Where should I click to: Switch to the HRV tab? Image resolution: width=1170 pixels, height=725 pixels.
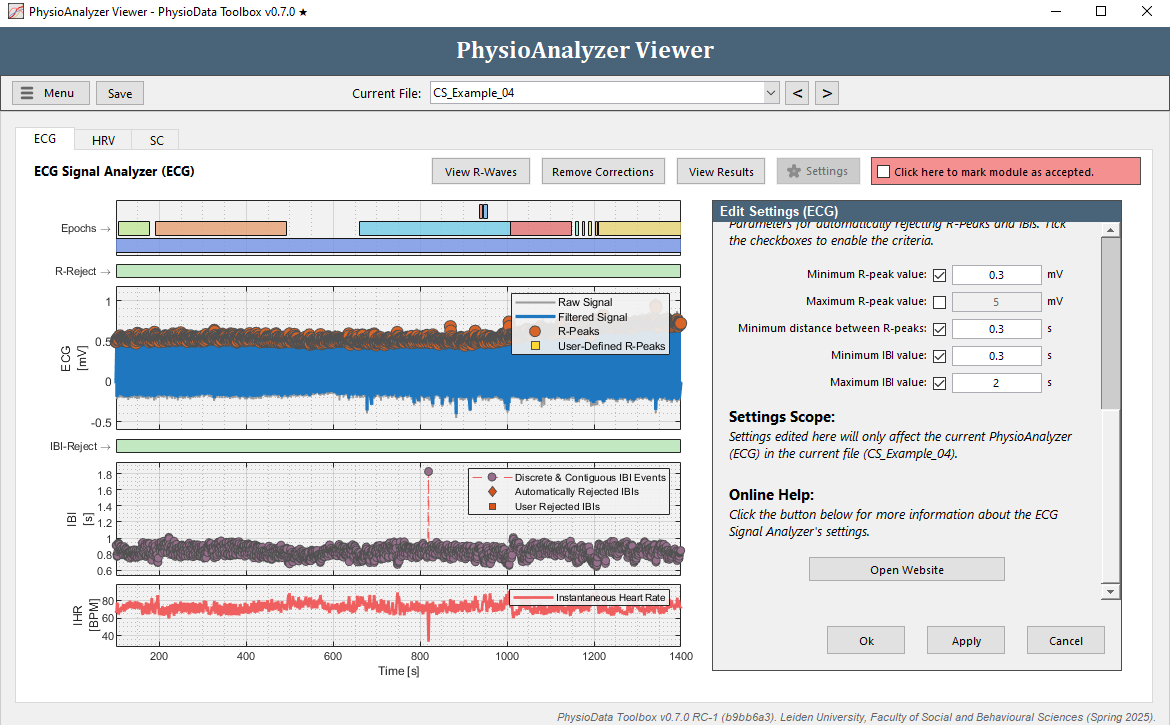[103, 140]
